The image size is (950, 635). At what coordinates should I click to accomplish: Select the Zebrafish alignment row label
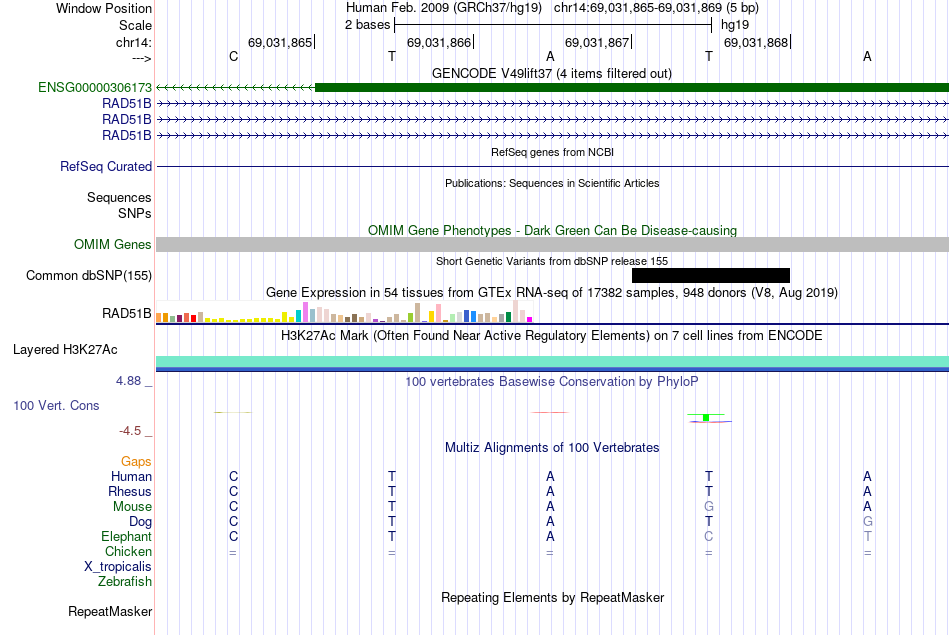pyautogui.click(x=125, y=581)
